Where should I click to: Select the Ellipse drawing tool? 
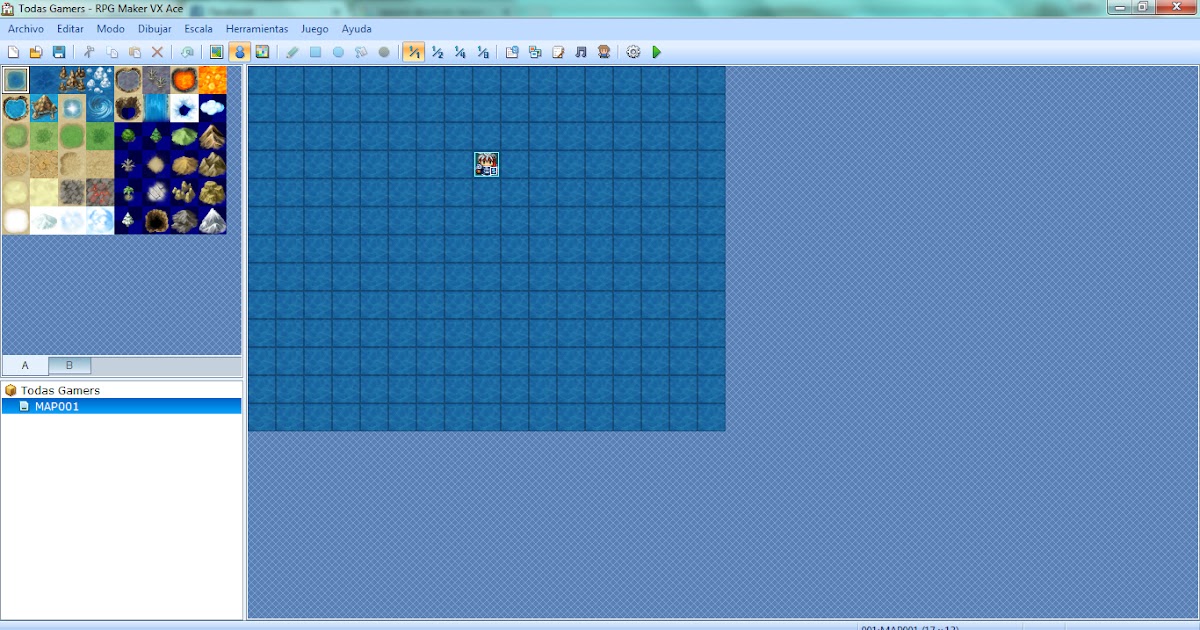pos(338,52)
